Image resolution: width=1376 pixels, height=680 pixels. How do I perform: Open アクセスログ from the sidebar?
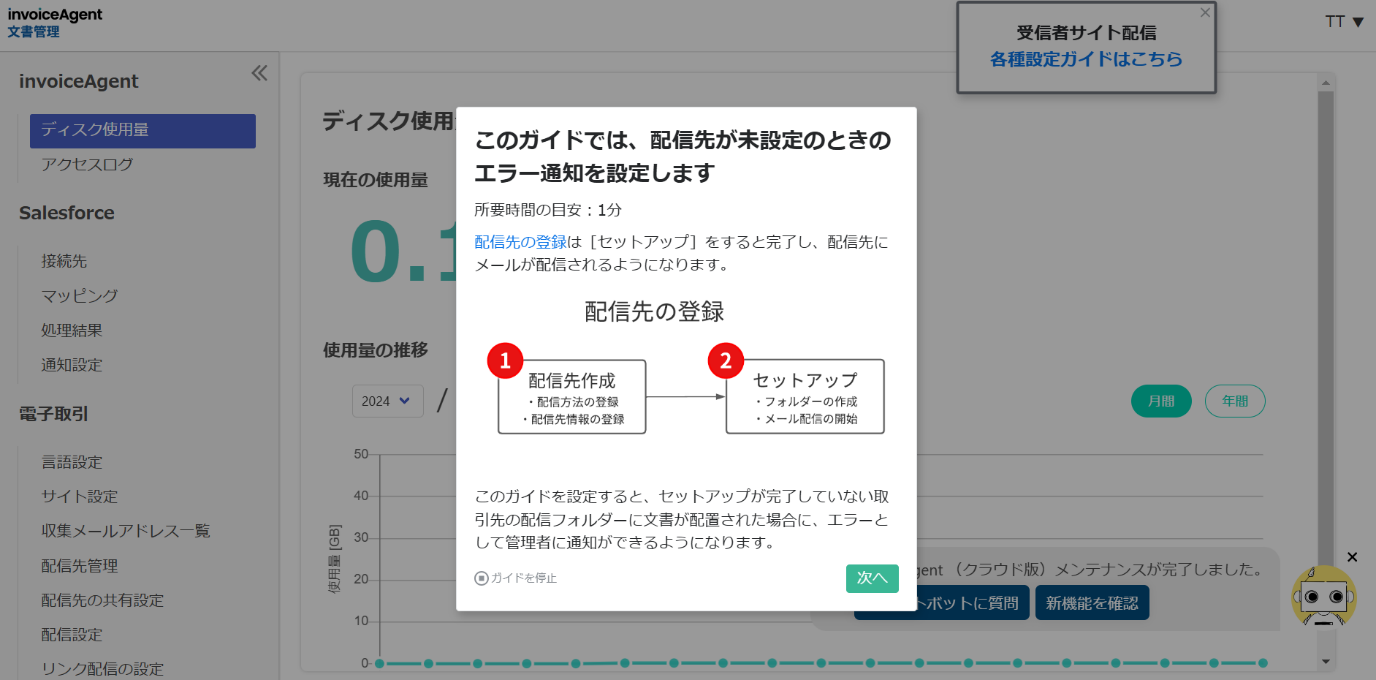87,164
